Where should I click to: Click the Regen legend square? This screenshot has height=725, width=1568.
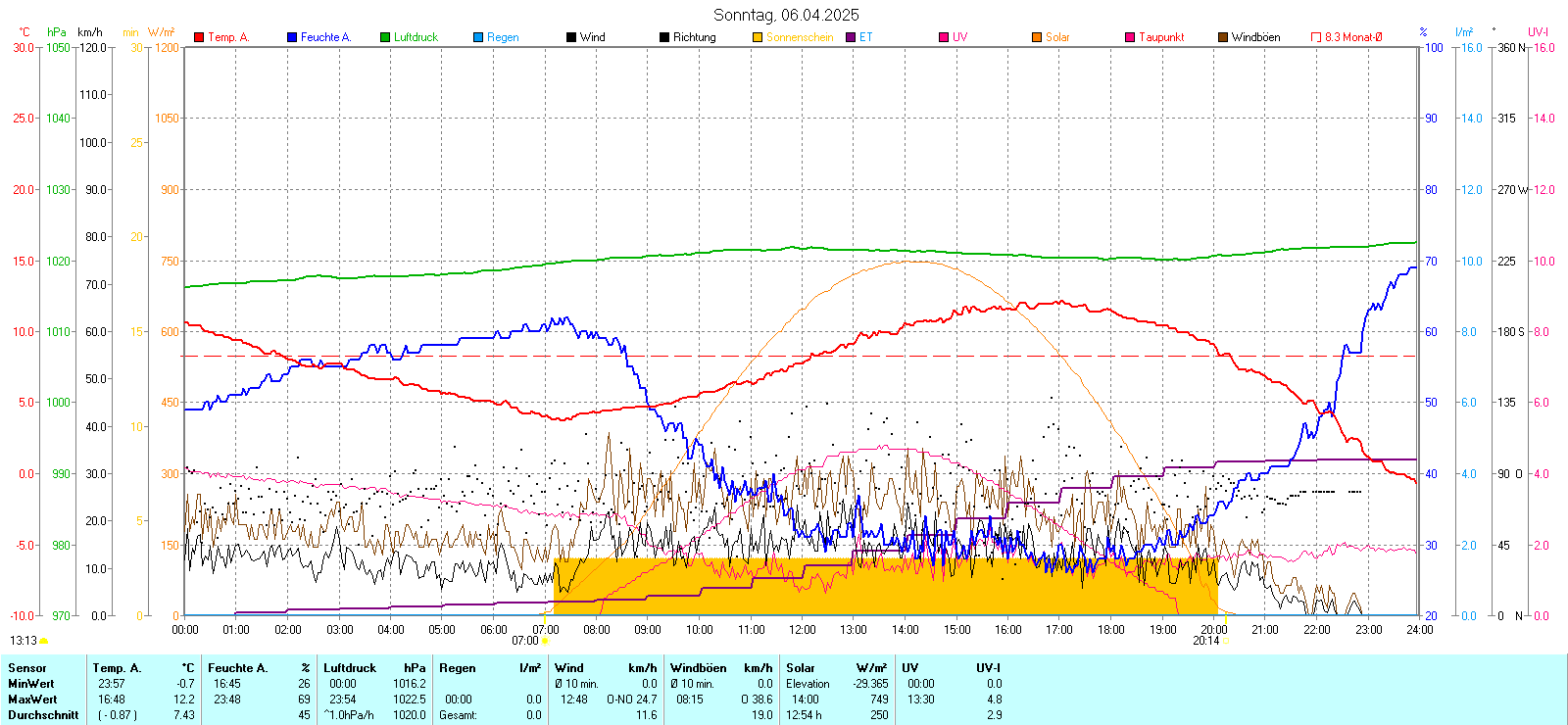(478, 37)
